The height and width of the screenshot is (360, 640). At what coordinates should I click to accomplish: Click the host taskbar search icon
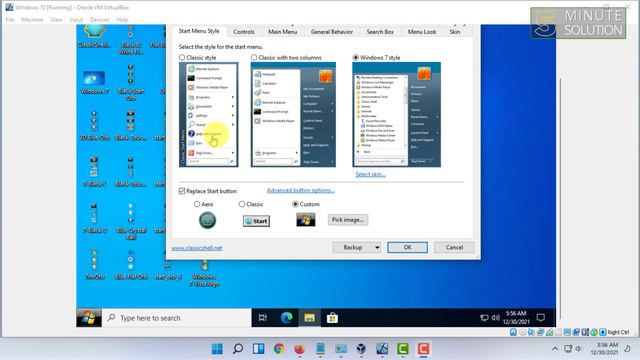point(238,349)
